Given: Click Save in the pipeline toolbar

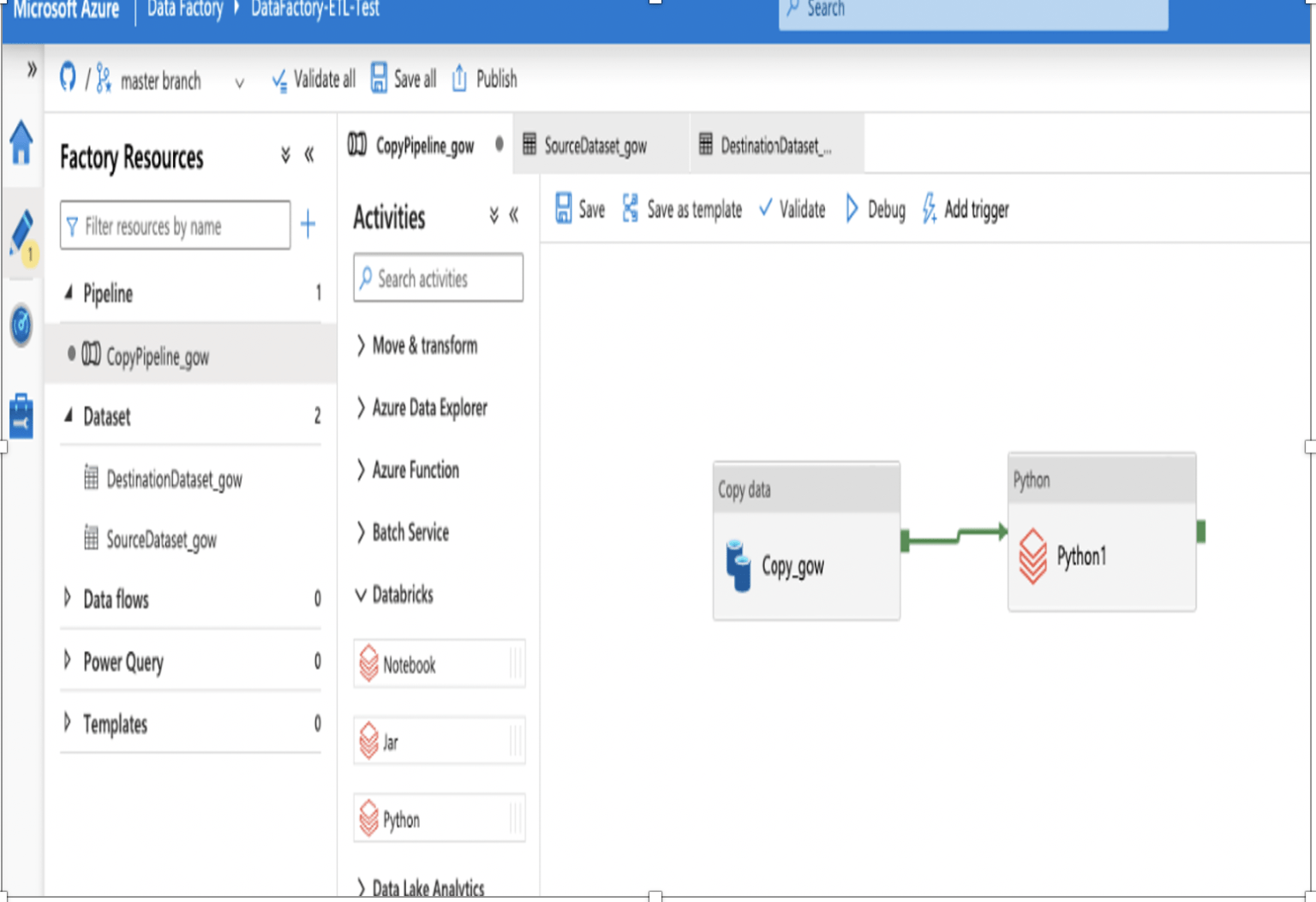Looking at the screenshot, I should tap(580, 209).
